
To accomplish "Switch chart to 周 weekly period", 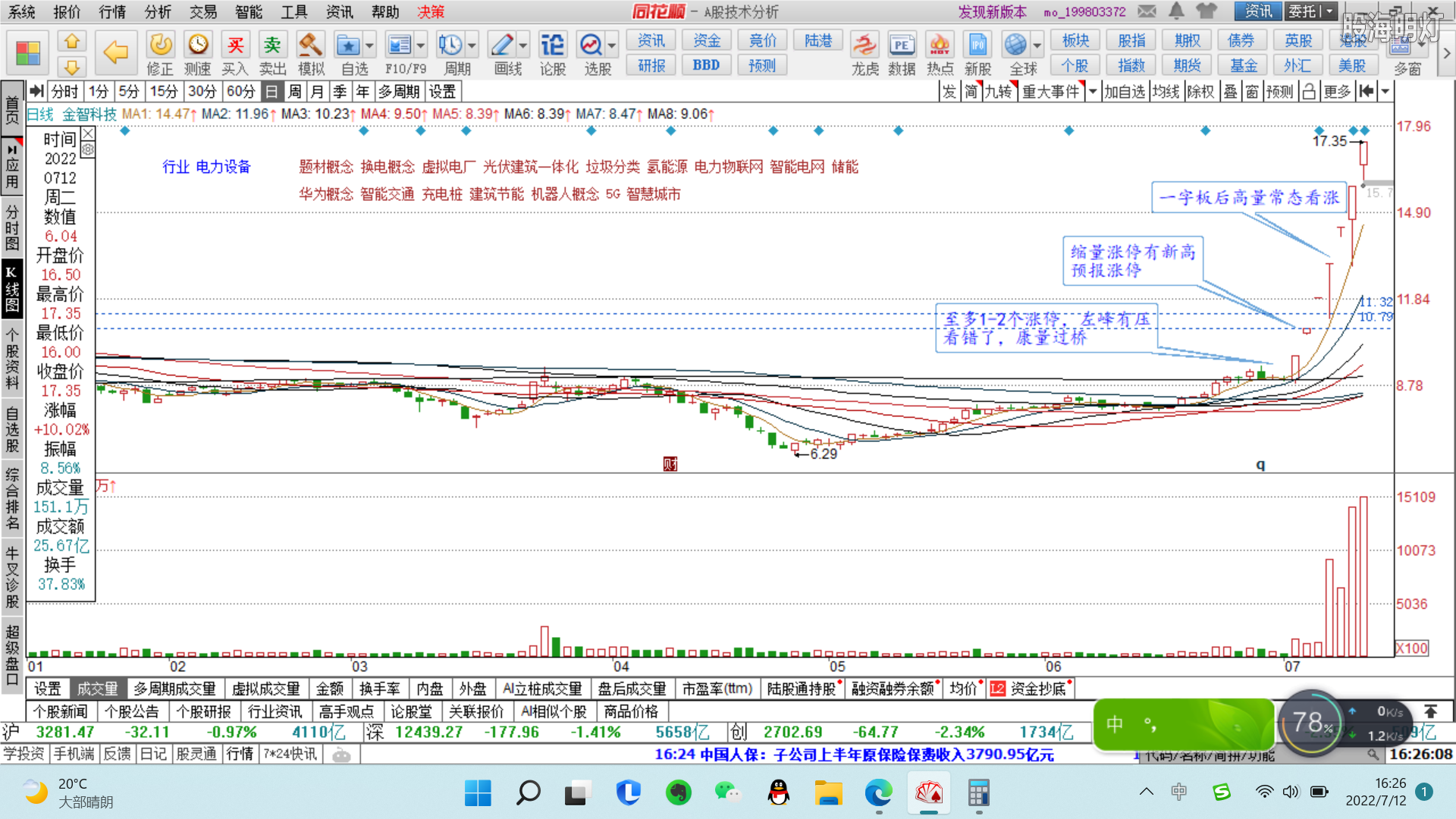I will (295, 92).
